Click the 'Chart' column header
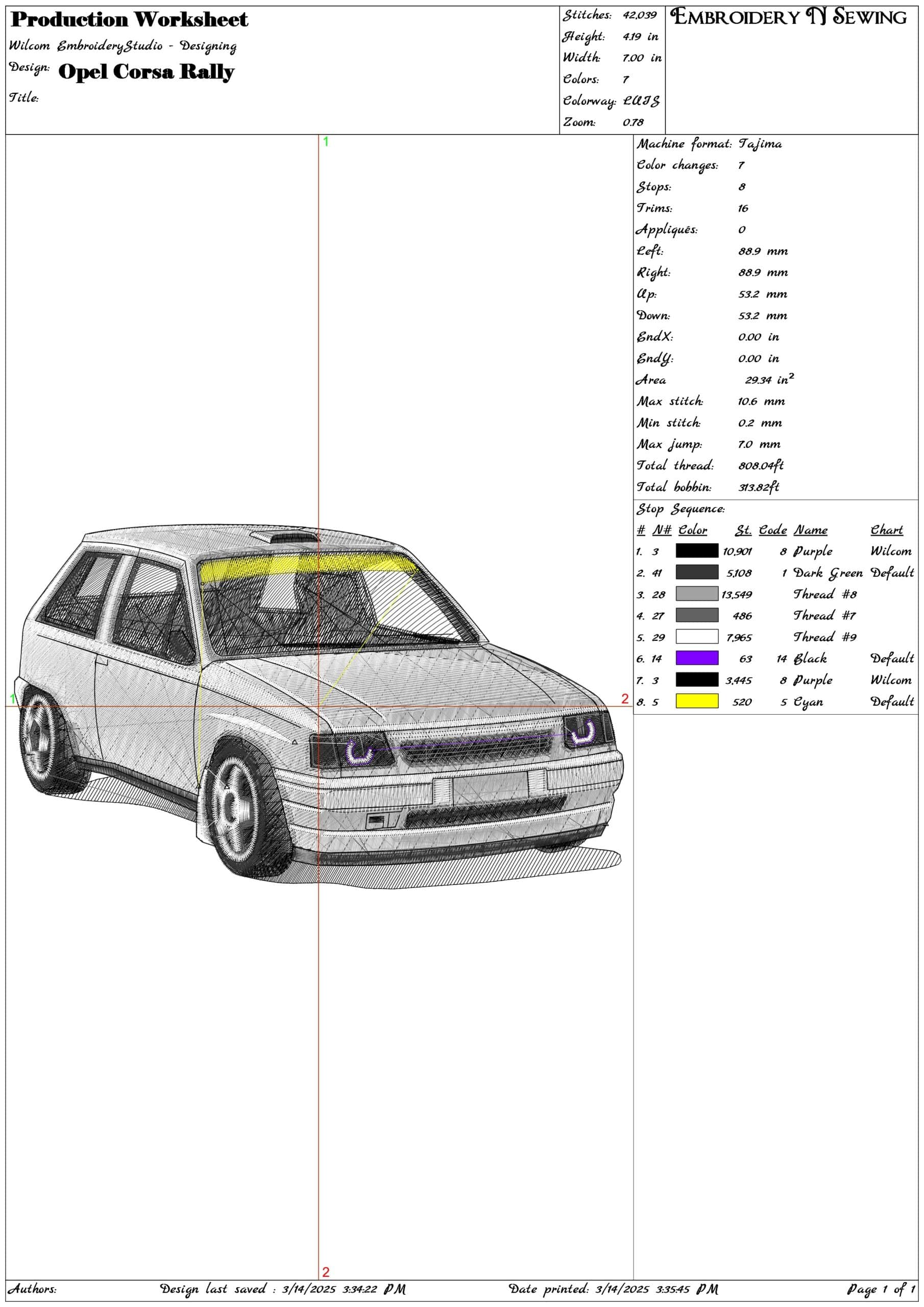 click(x=886, y=530)
